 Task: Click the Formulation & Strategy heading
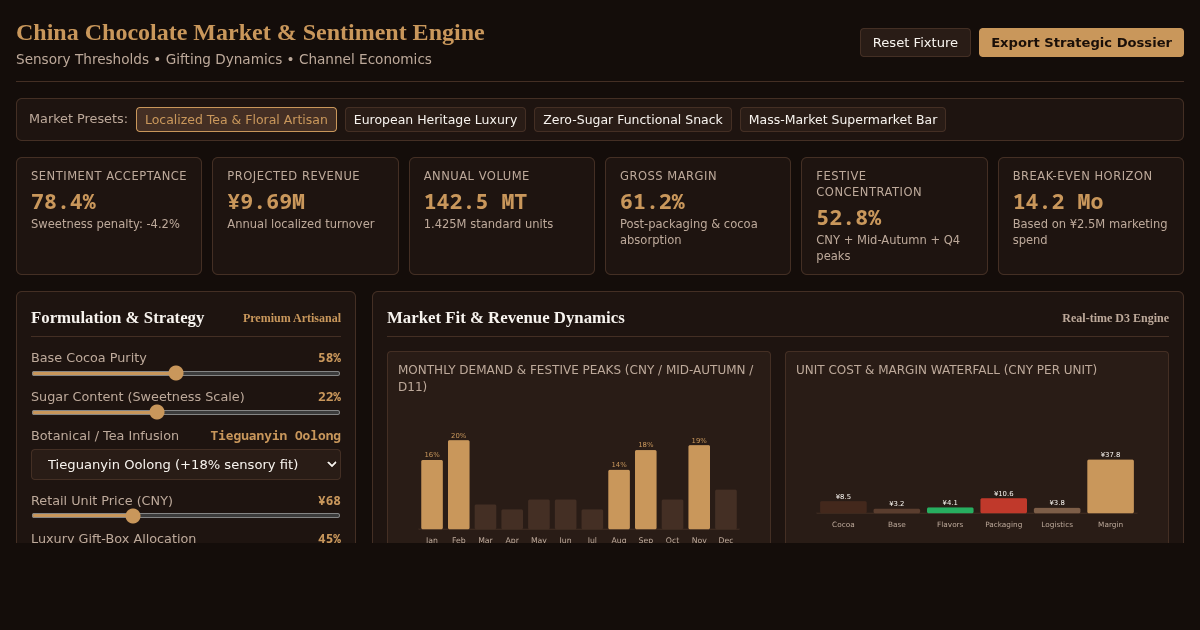coord(118,318)
